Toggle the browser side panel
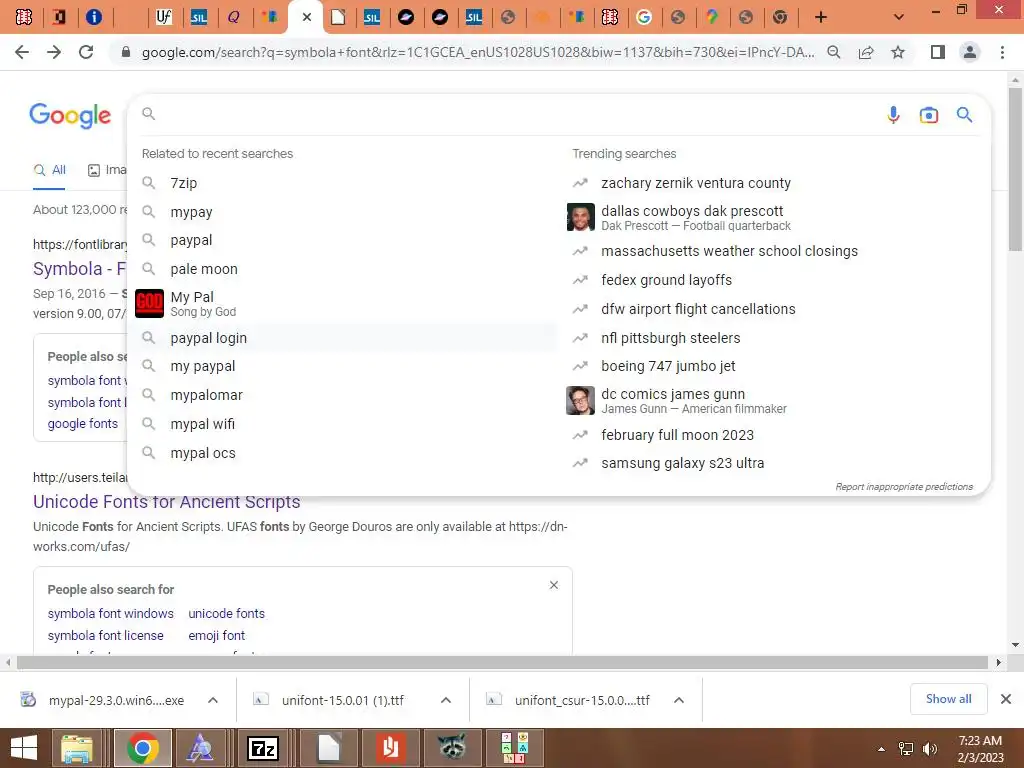The height and width of the screenshot is (768, 1024). [x=938, y=52]
